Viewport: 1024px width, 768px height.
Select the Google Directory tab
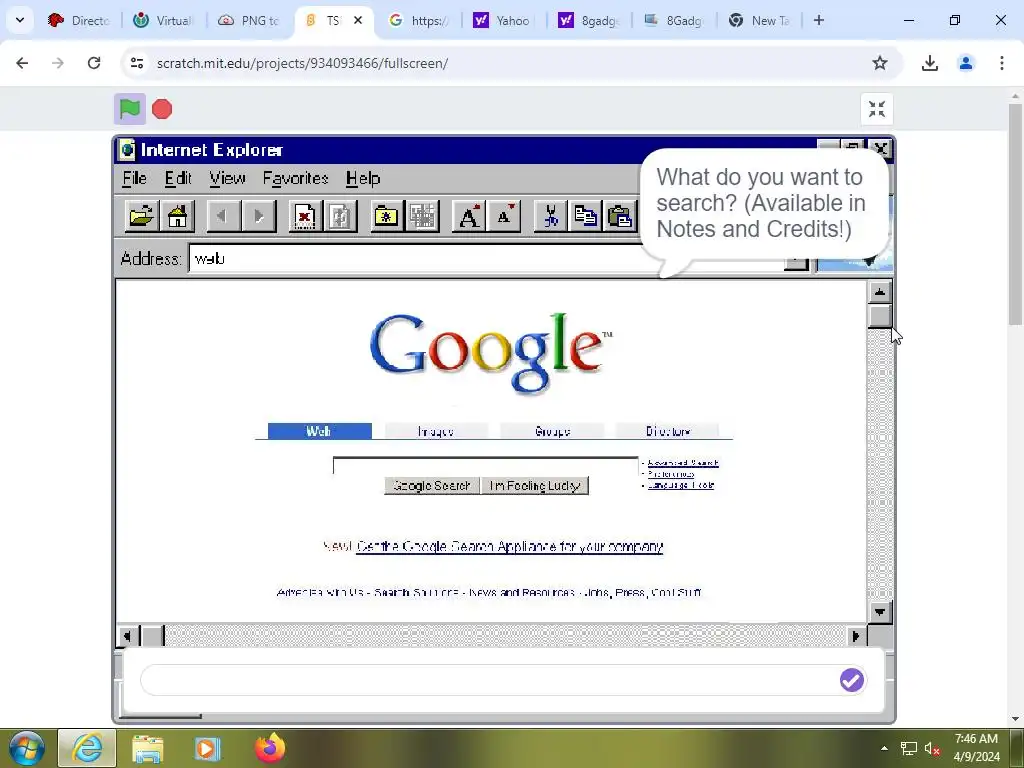[667, 431]
